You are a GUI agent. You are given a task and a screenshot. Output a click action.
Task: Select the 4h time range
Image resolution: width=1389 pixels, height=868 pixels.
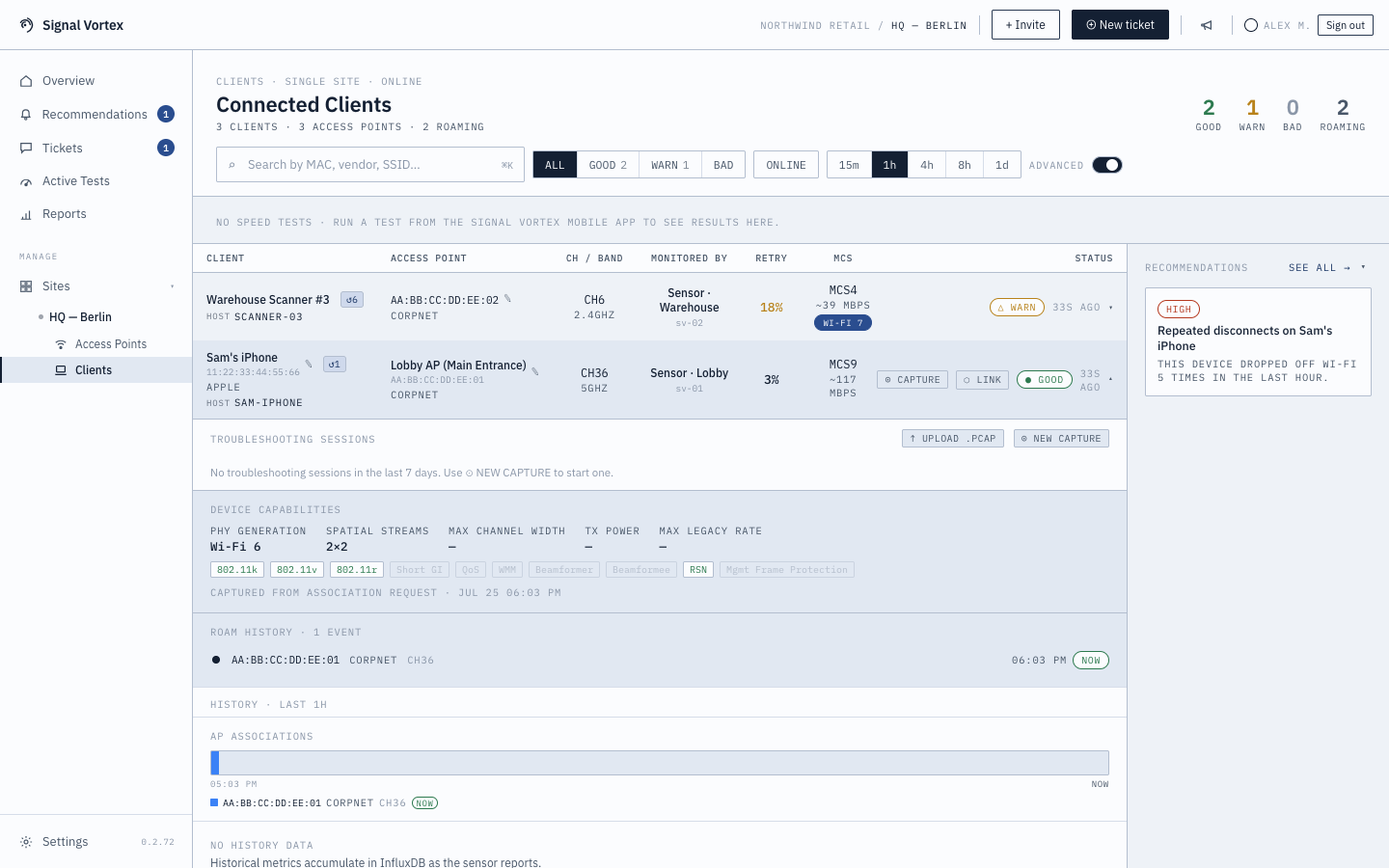tap(927, 165)
